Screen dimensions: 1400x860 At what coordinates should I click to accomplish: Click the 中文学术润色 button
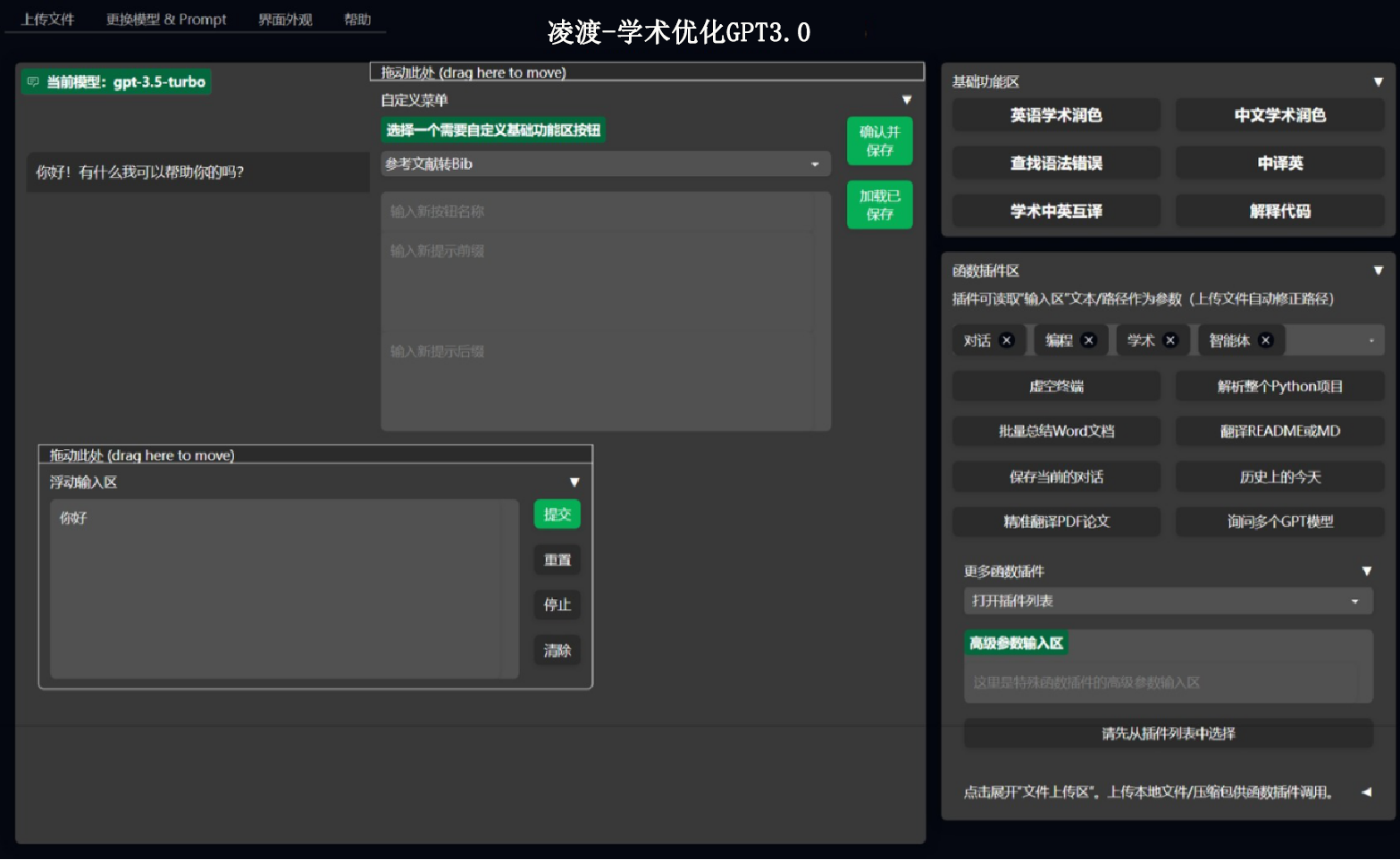pyautogui.click(x=1279, y=115)
